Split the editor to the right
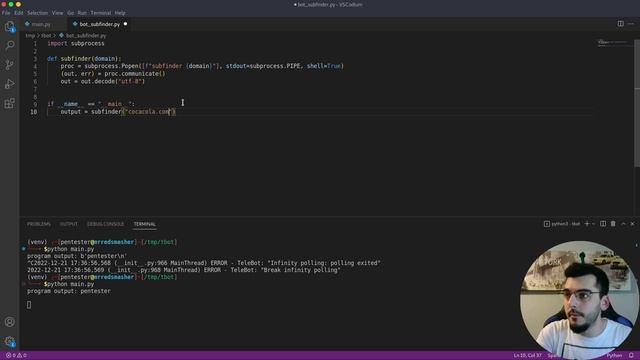This screenshot has height=360, width=640. click(x=620, y=24)
